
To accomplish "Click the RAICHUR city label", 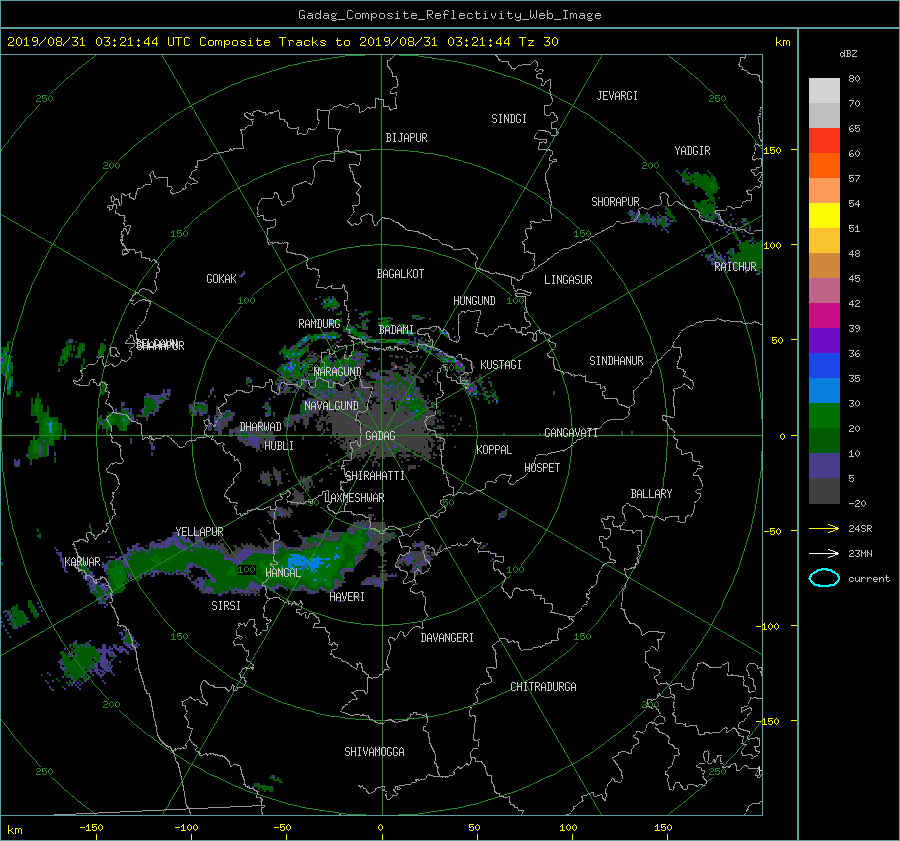I will (x=735, y=267).
